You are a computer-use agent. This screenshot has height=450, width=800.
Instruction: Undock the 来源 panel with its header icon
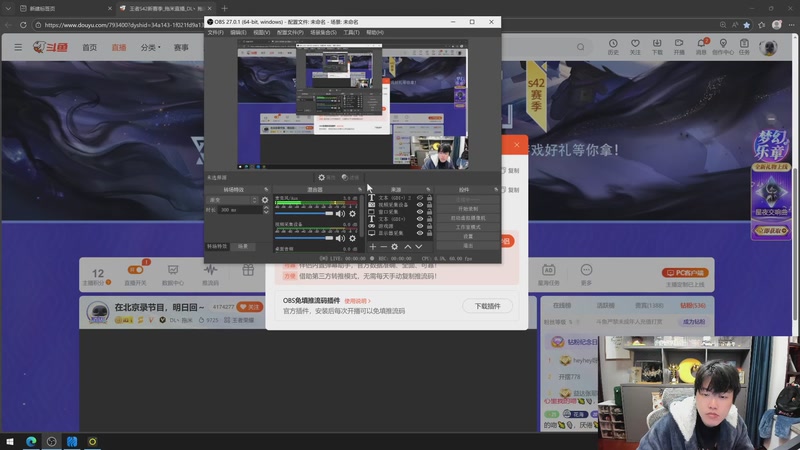[428, 189]
